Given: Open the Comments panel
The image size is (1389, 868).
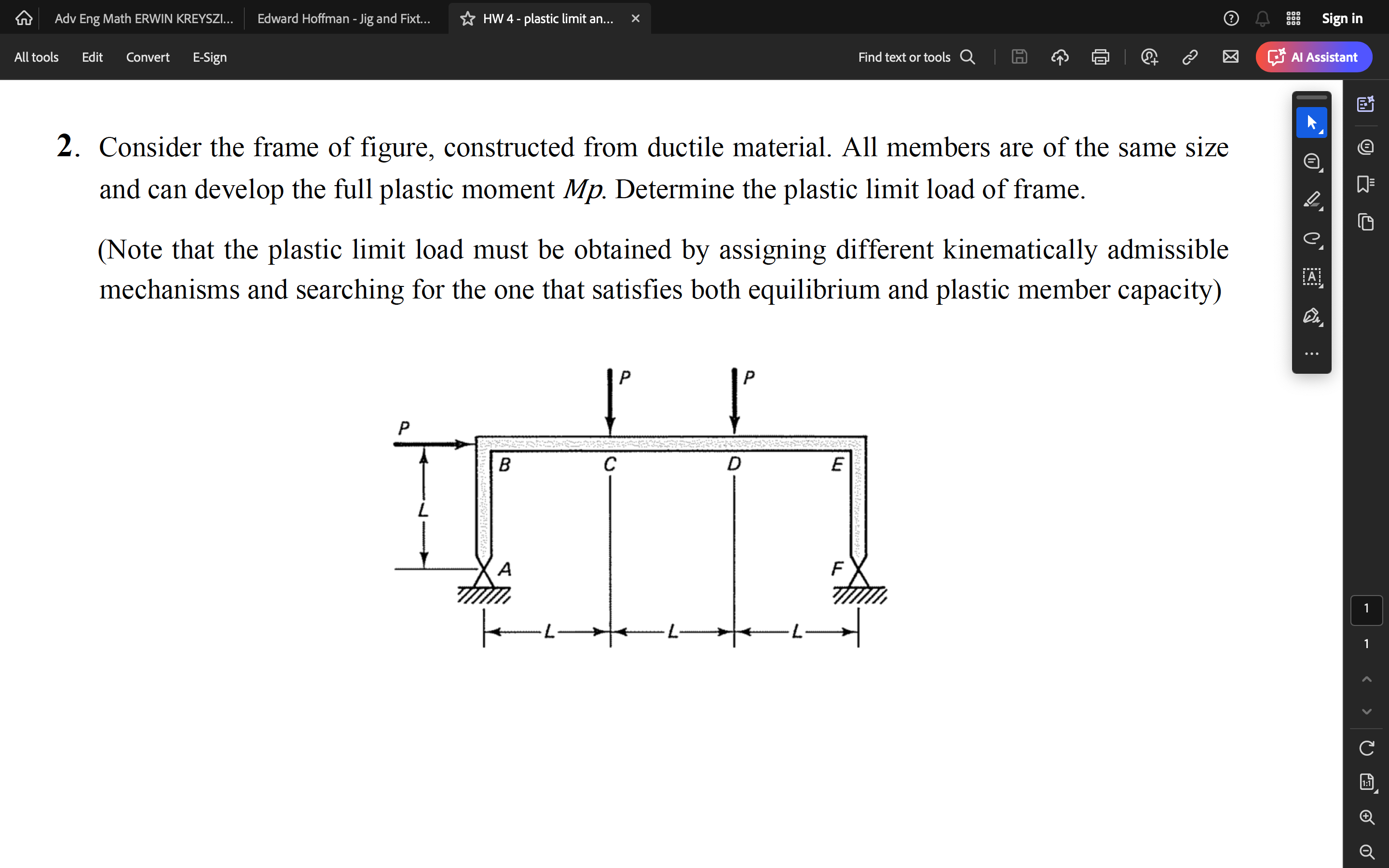Looking at the screenshot, I should tap(1366, 147).
